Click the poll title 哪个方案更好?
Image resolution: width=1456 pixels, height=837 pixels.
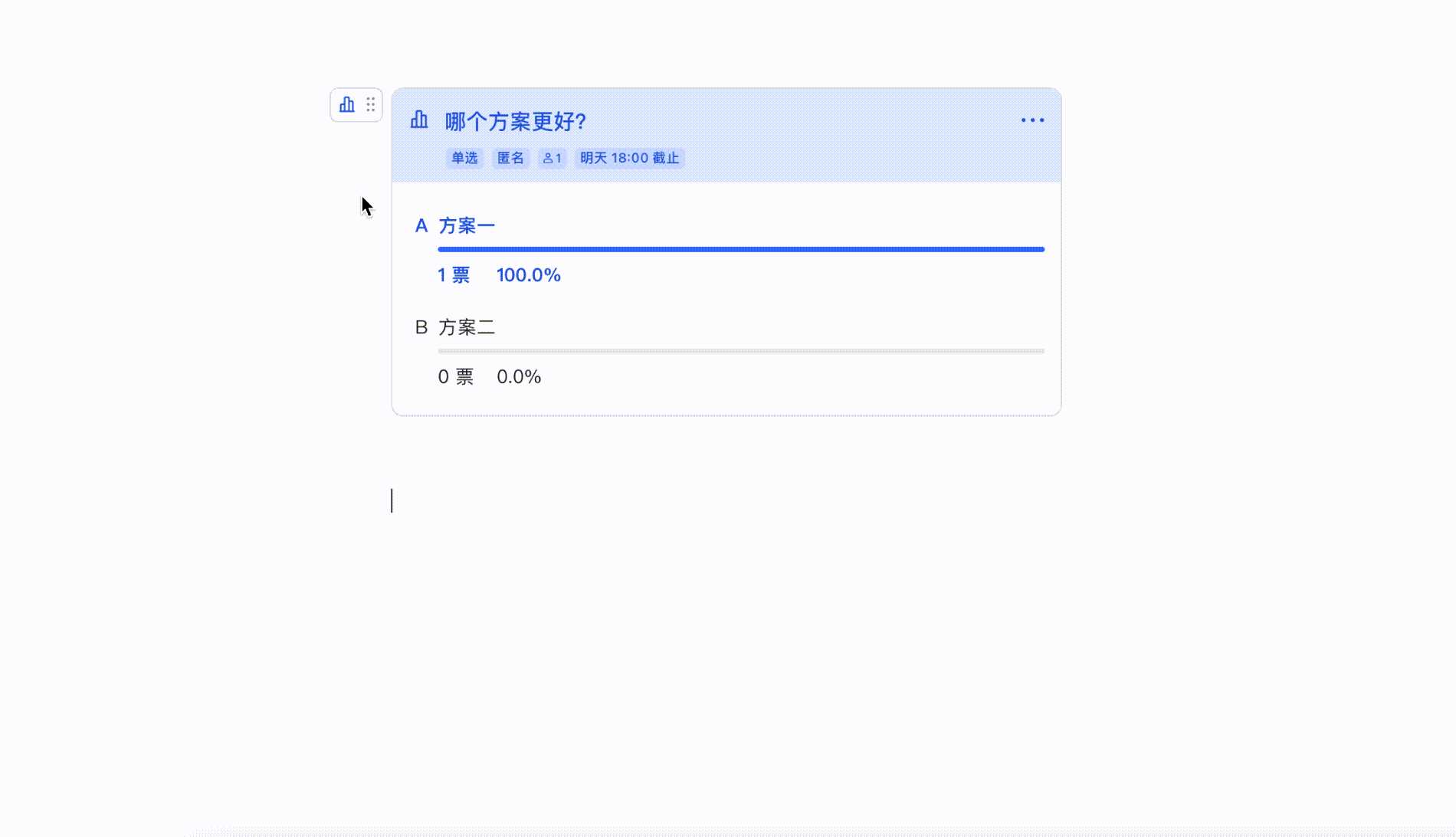(515, 121)
